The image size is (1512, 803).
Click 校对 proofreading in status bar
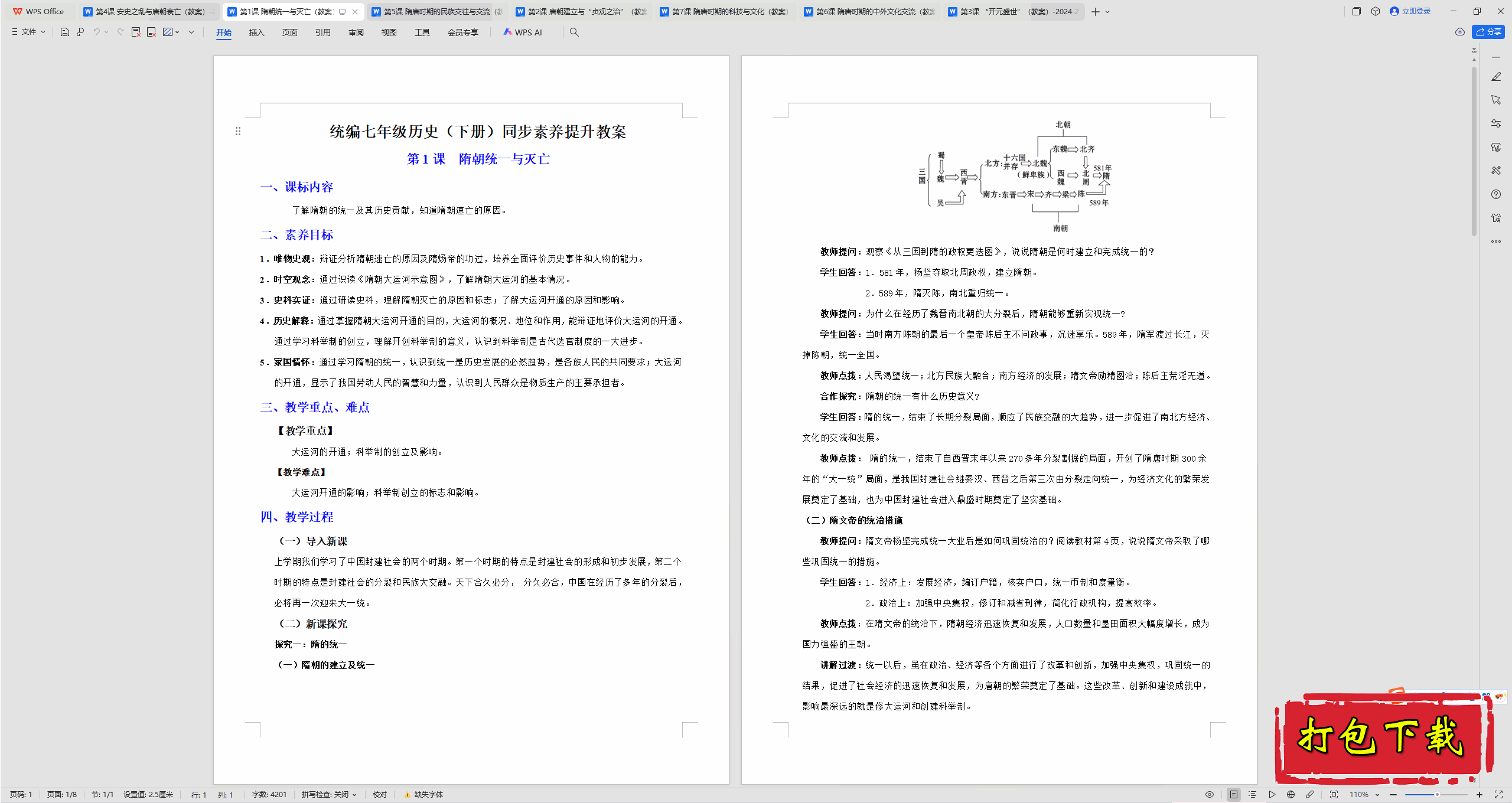(380, 795)
